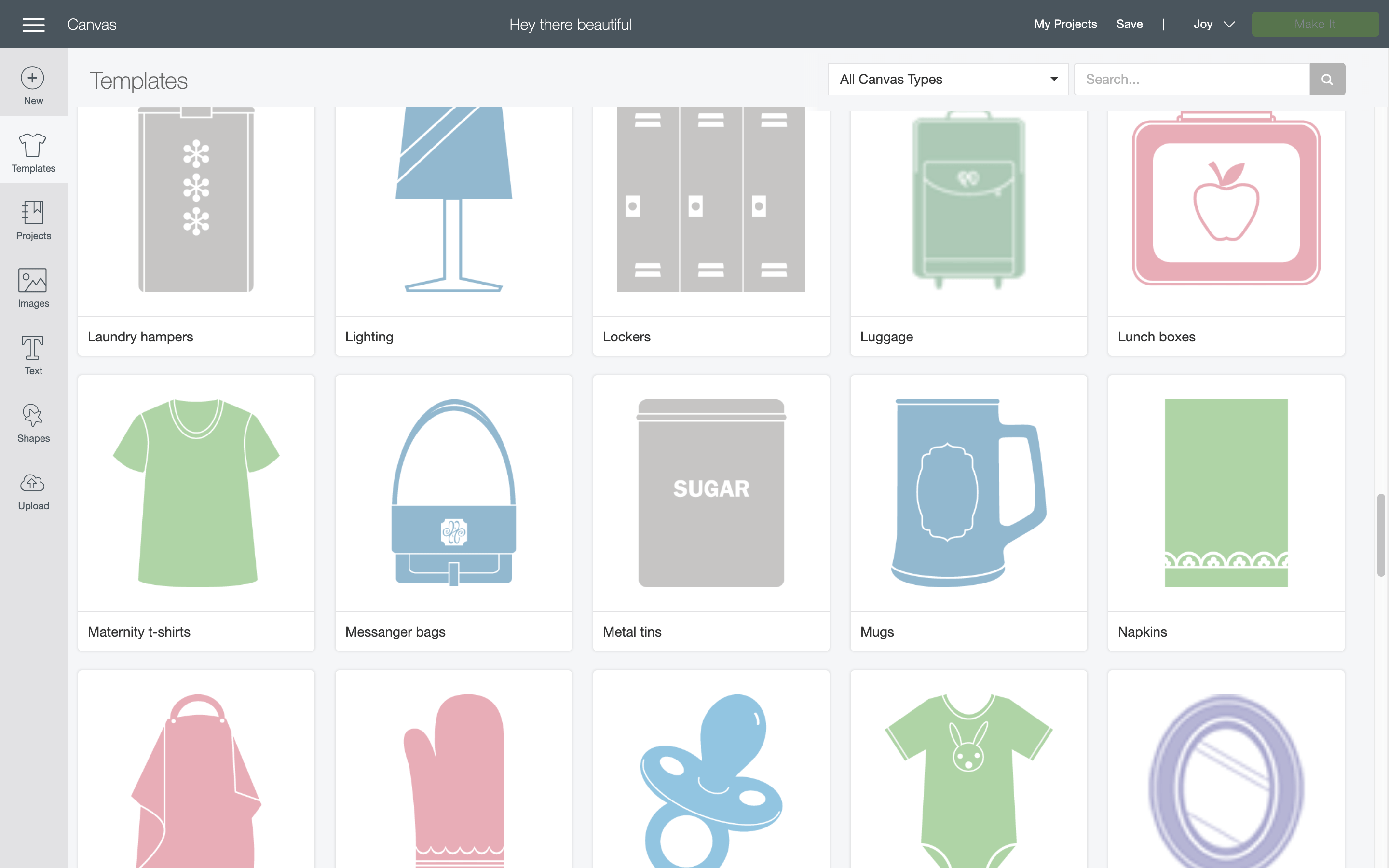
Task: Open the Images panel icon
Action: pyautogui.click(x=33, y=281)
